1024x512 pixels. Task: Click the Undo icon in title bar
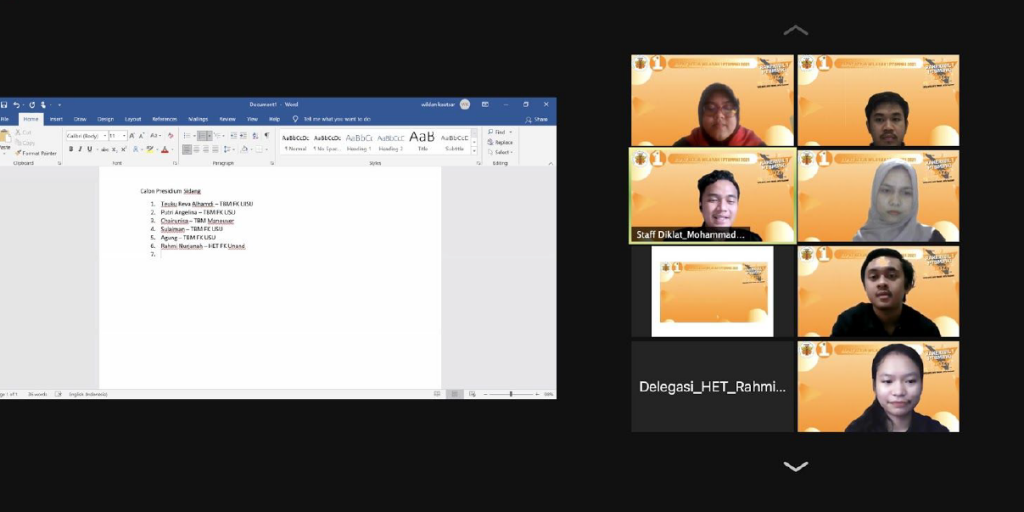click(17, 104)
